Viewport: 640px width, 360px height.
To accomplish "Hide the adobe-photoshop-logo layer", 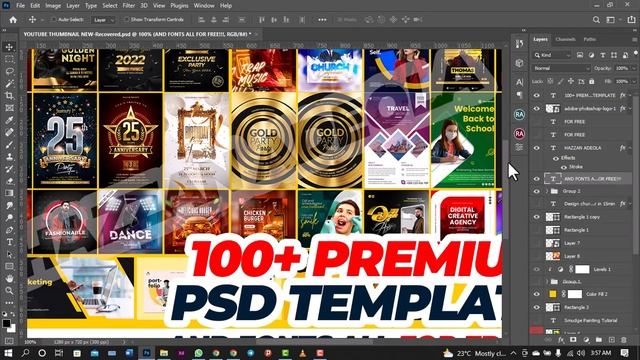I will tap(537, 109).
